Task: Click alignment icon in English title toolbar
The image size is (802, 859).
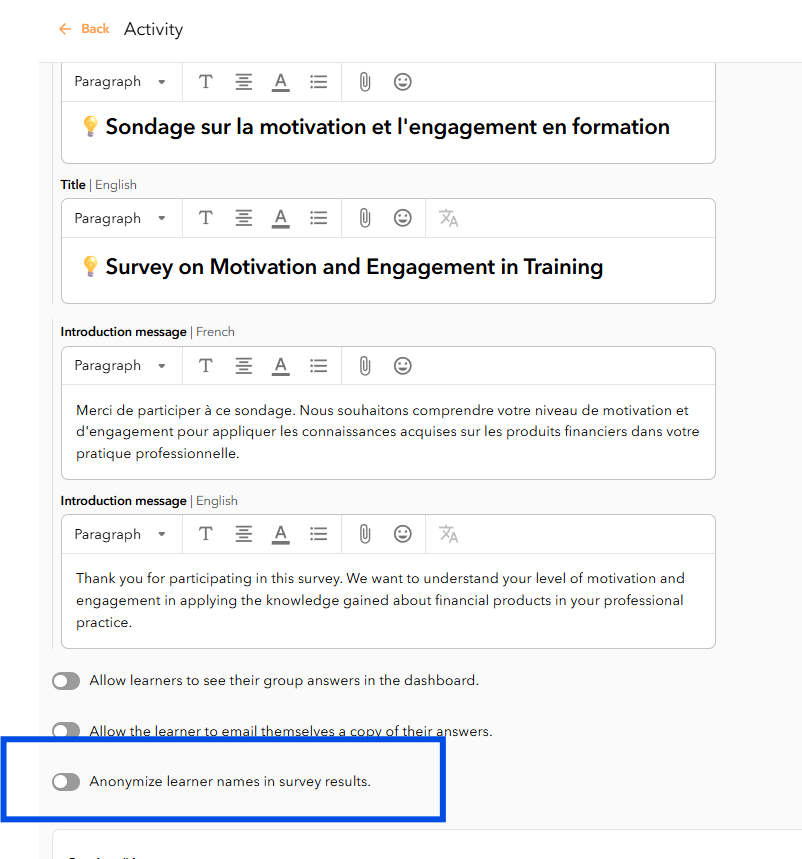Action: (x=243, y=218)
